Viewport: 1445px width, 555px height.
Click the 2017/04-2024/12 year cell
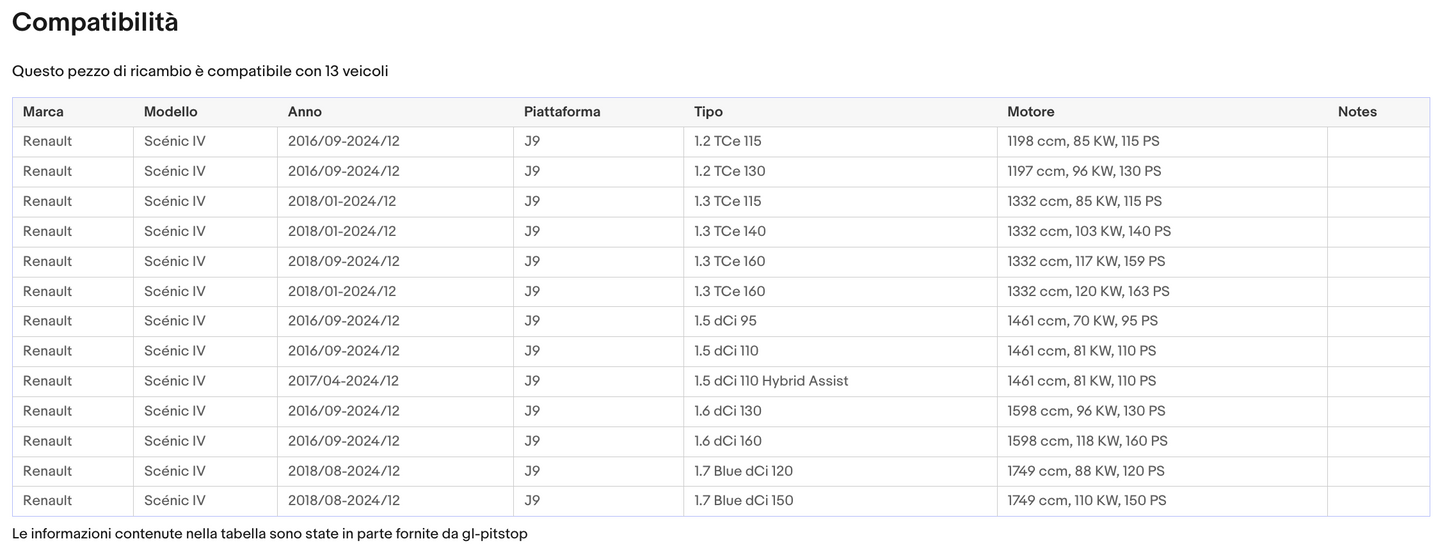pyautogui.click(x=343, y=381)
